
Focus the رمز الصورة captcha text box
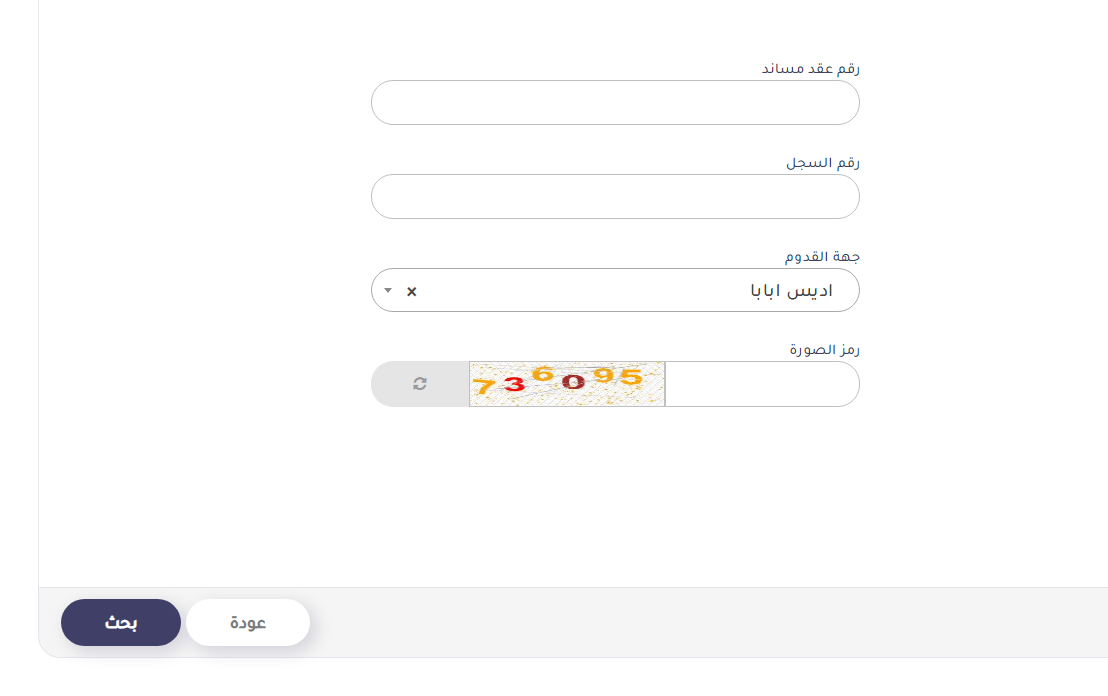tap(762, 384)
